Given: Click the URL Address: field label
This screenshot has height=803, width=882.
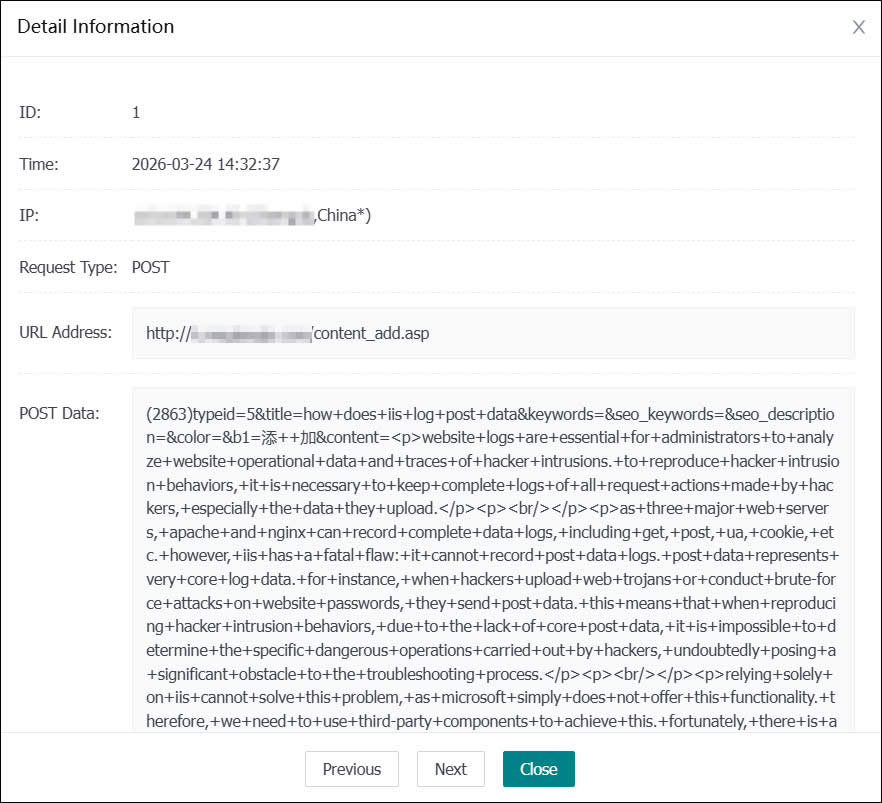Looking at the screenshot, I should pyautogui.click(x=66, y=333).
